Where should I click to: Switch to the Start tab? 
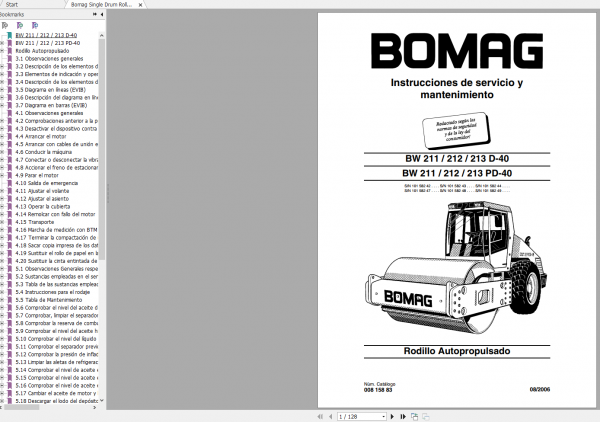[12, 5]
